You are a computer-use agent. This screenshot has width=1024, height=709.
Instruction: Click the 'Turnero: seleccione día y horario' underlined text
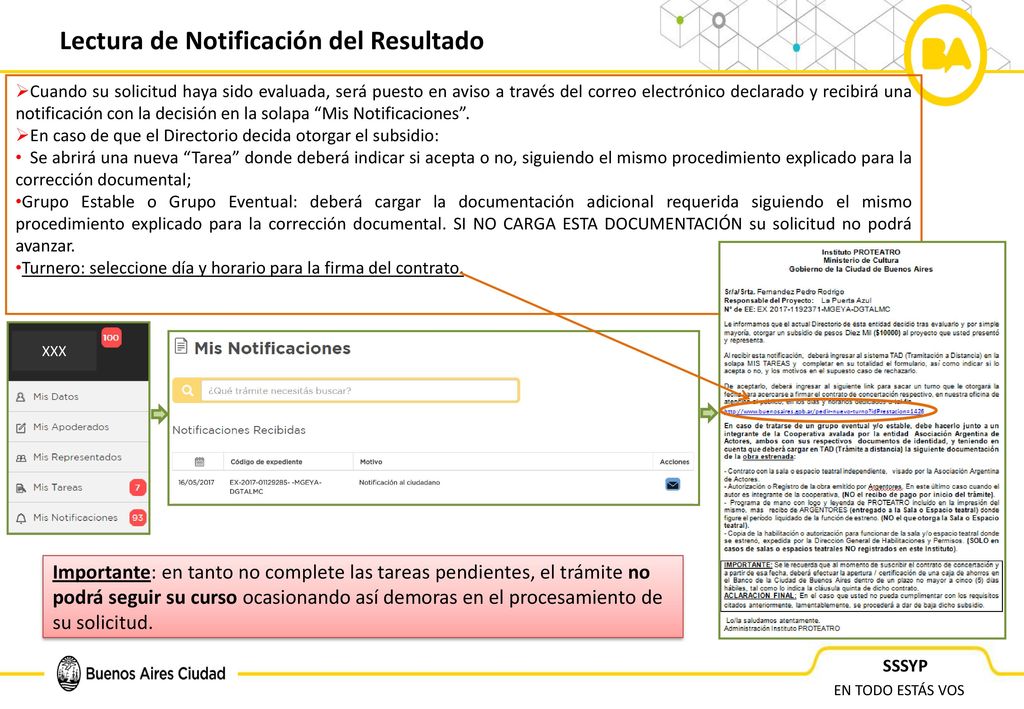pyautogui.click(x=242, y=268)
